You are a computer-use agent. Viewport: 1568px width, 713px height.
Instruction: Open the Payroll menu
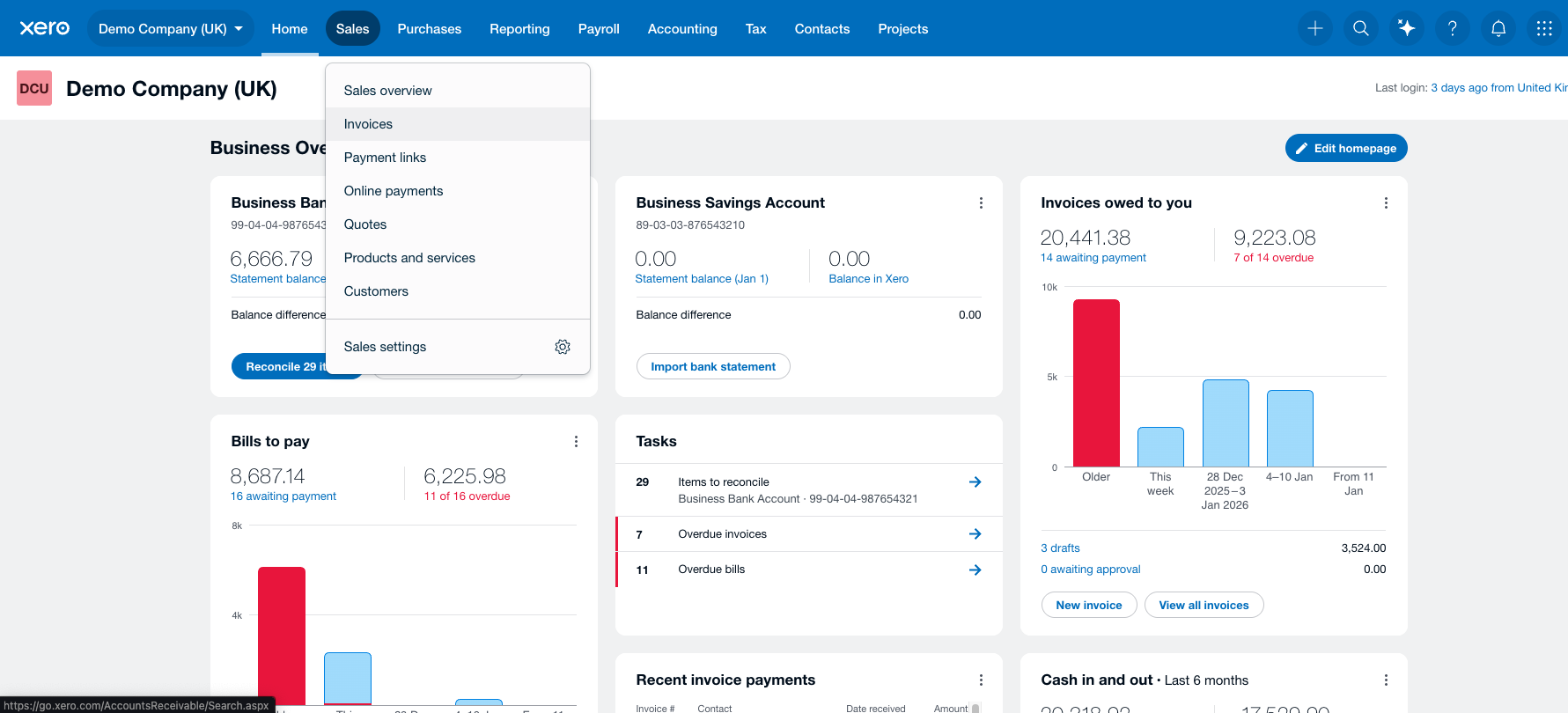(x=599, y=28)
